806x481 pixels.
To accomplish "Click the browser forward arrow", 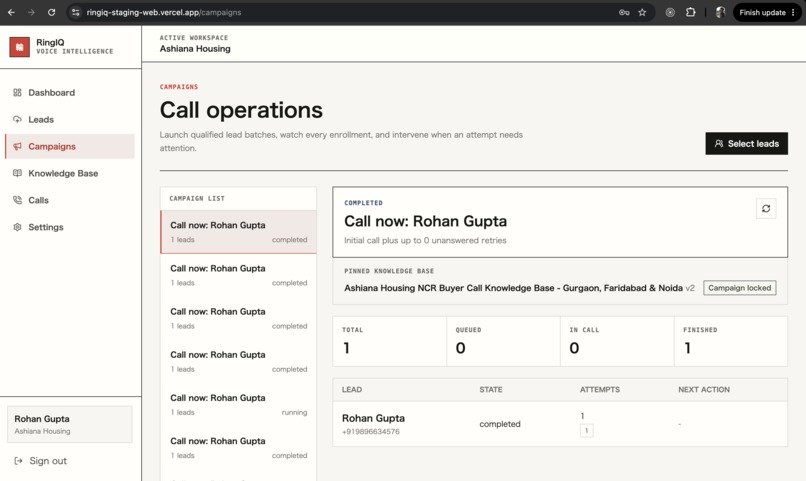I will pyautogui.click(x=31, y=12).
